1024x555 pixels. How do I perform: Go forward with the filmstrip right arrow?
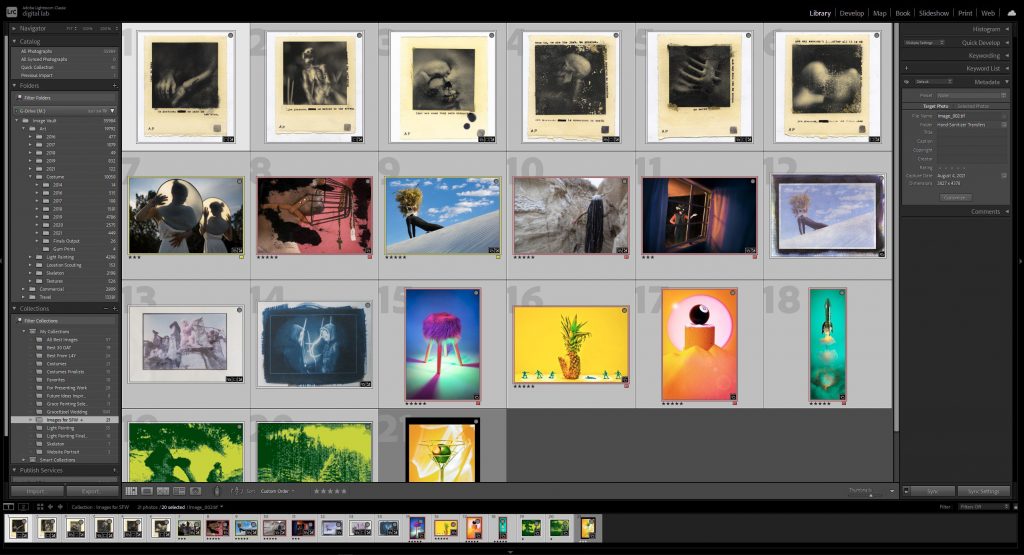(x=60, y=507)
